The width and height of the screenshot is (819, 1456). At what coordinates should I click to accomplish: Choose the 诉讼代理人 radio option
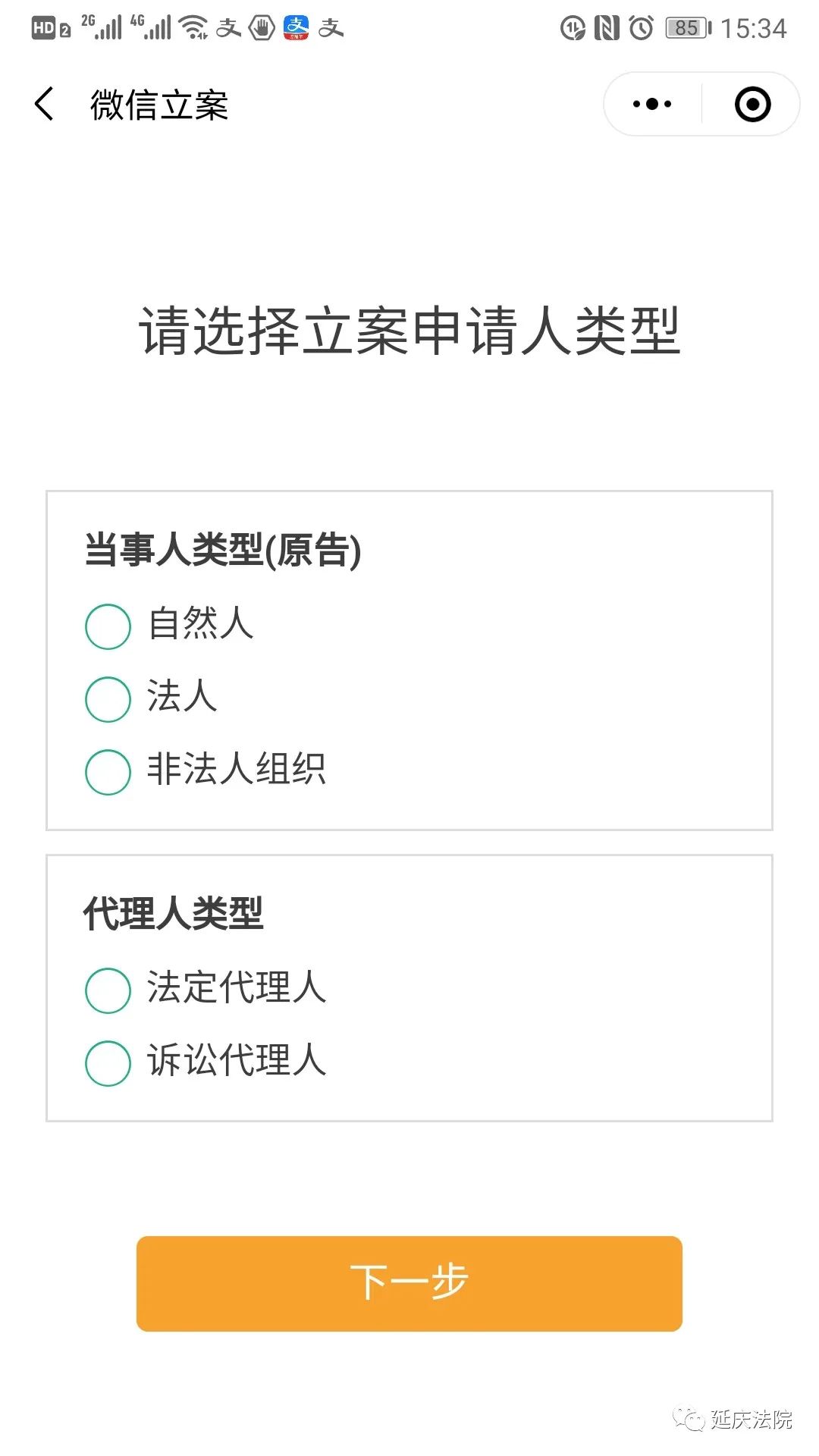coord(108,1063)
